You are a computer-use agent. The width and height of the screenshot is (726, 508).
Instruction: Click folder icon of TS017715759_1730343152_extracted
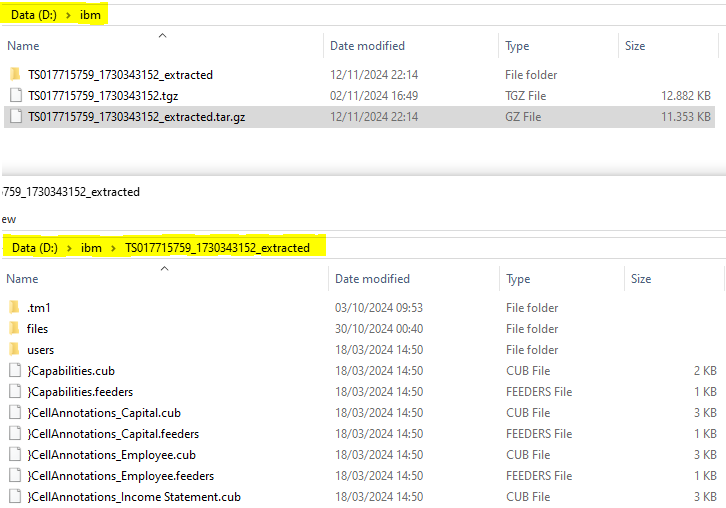click(x=15, y=74)
